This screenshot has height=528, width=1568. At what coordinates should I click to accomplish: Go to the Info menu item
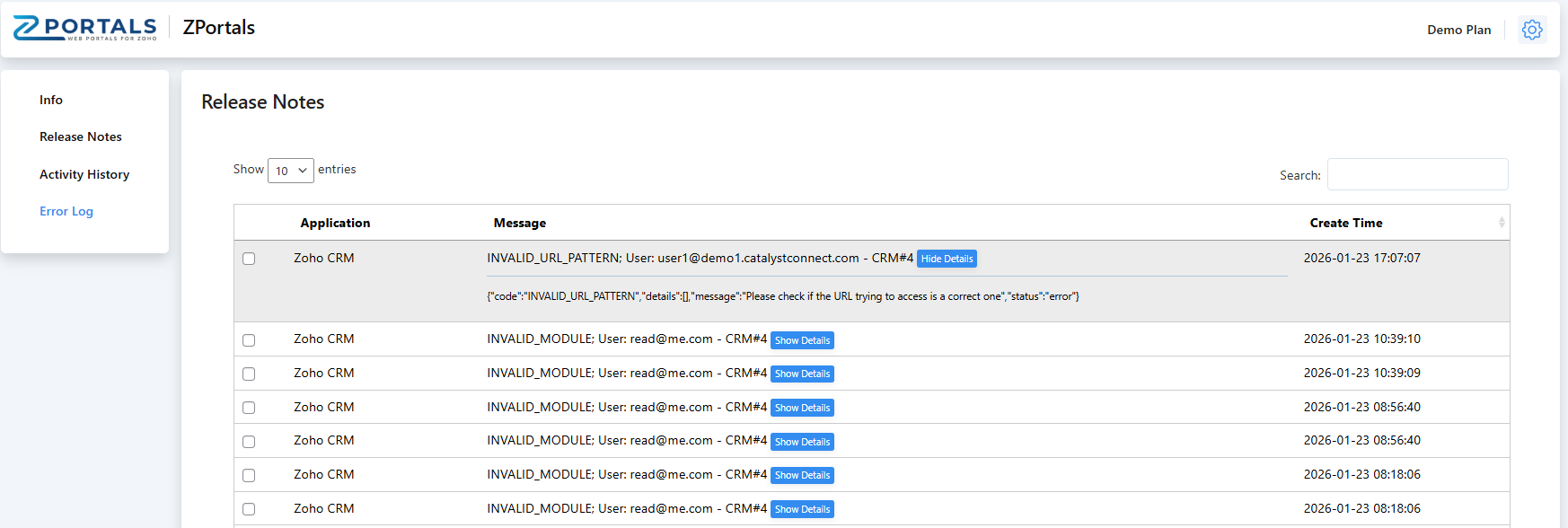(x=51, y=100)
